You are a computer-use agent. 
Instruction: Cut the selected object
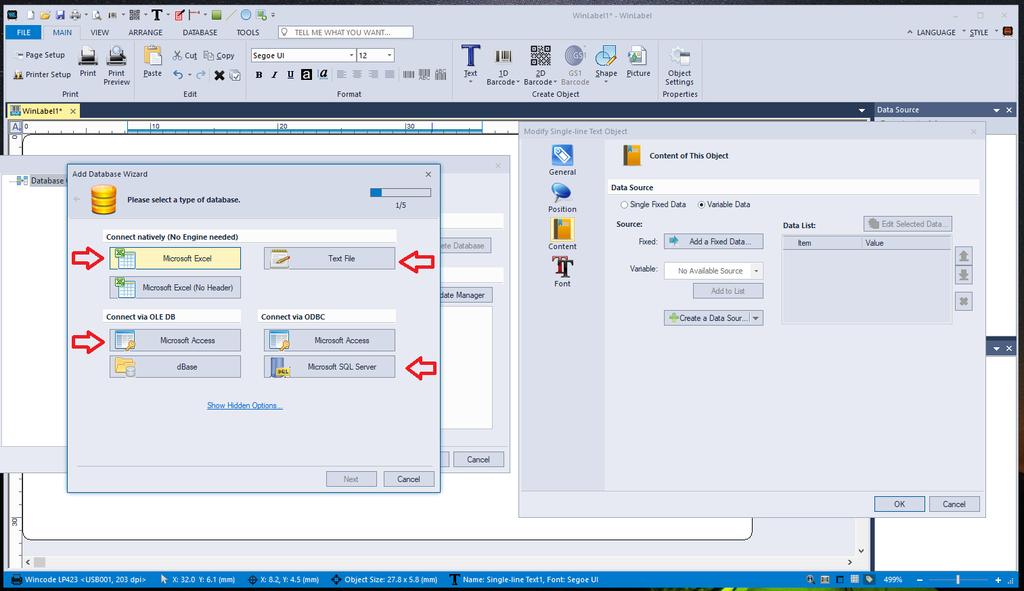[185, 56]
